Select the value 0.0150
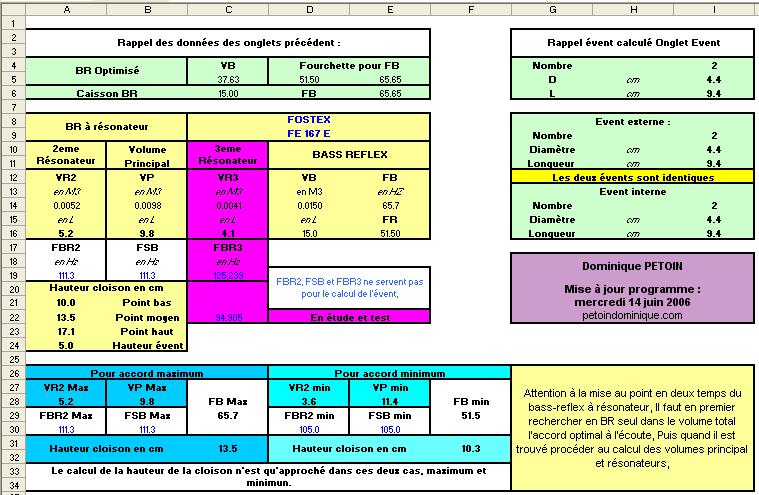Viewport: 759px width, 495px height. tap(309, 206)
